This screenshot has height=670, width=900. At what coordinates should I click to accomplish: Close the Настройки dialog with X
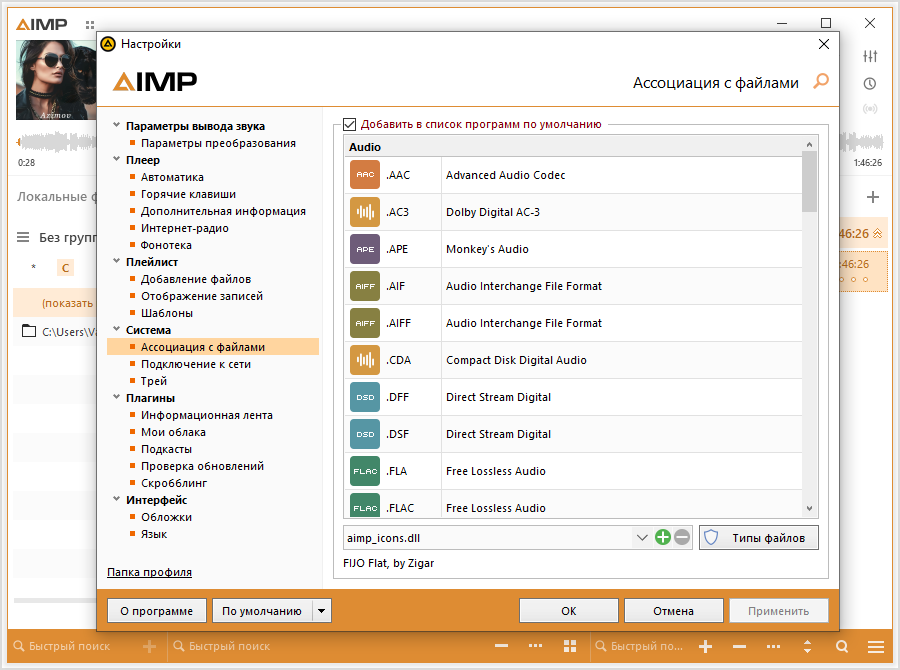(824, 44)
